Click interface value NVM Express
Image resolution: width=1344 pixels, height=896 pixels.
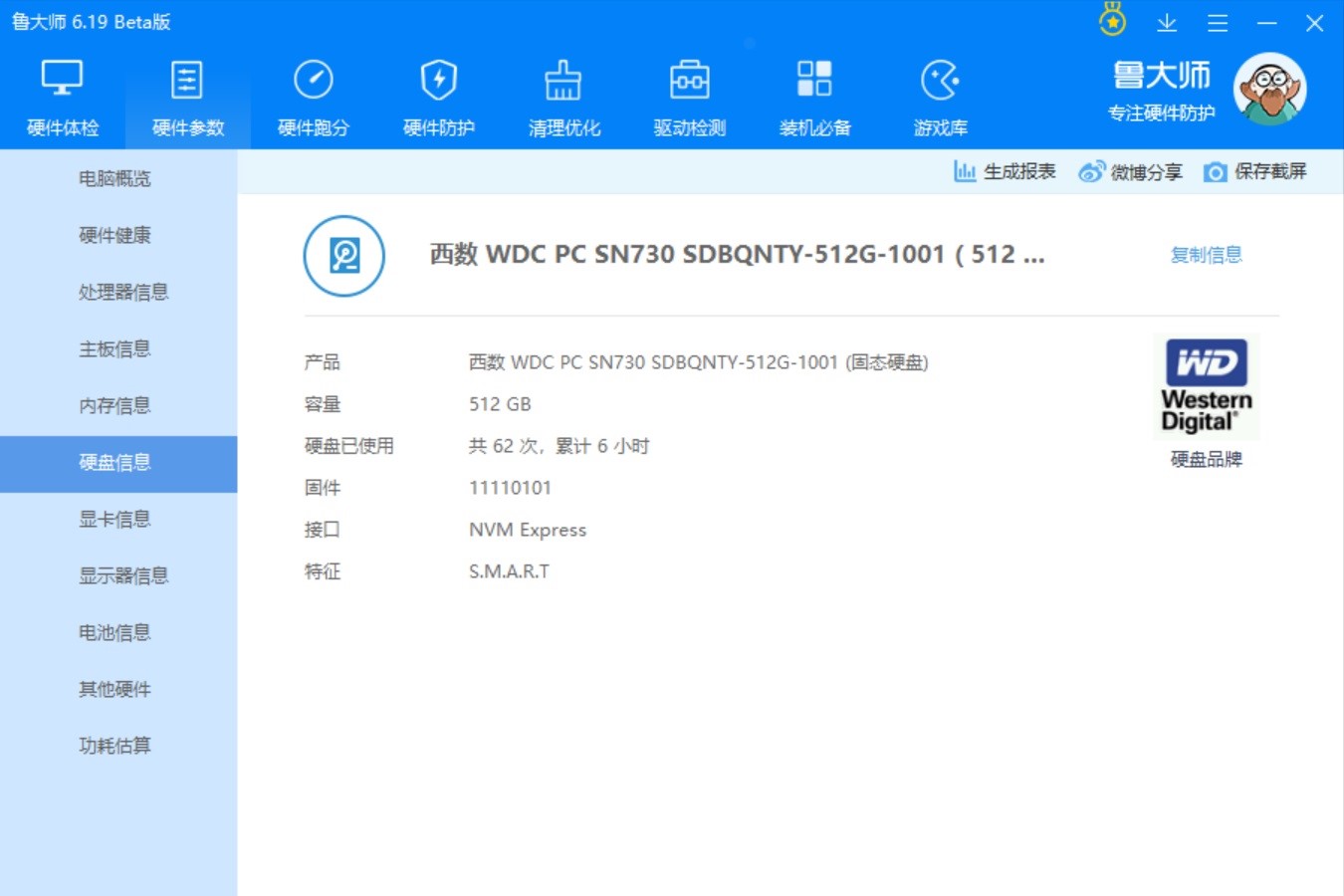[528, 530]
